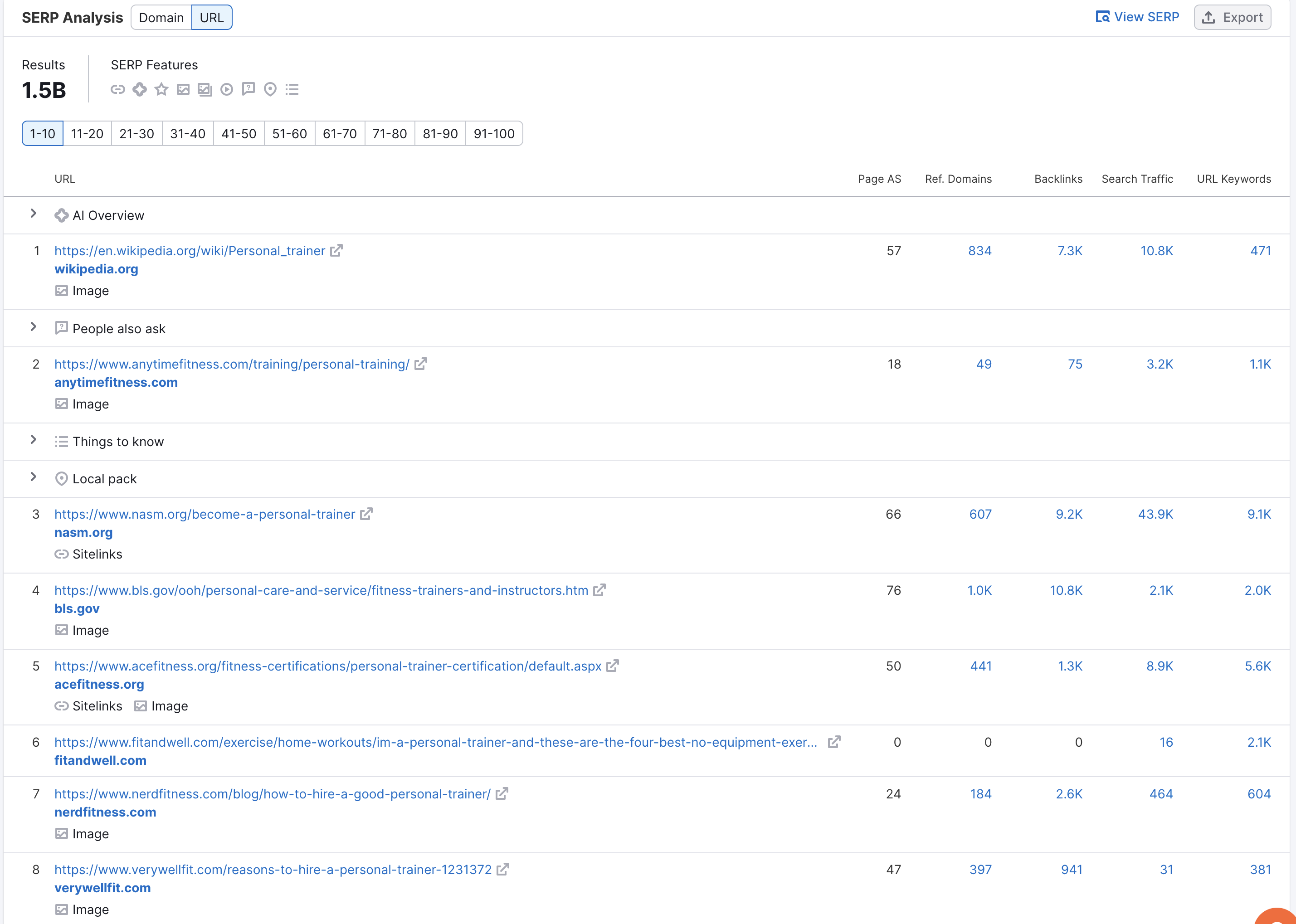The width and height of the screenshot is (1296, 924).
Task: Click Wikipedia's 834 referring domains value
Action: (x=980, y=251)
